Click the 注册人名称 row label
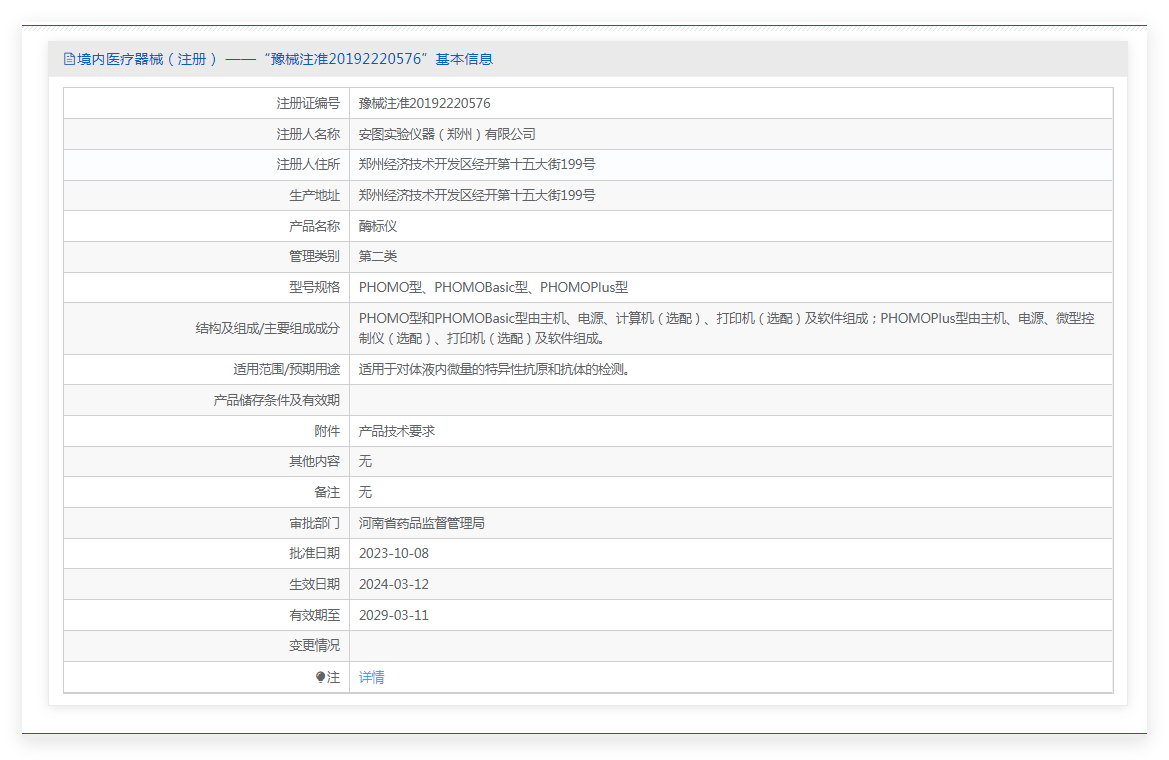1169x760 pixels. (308, 134)
